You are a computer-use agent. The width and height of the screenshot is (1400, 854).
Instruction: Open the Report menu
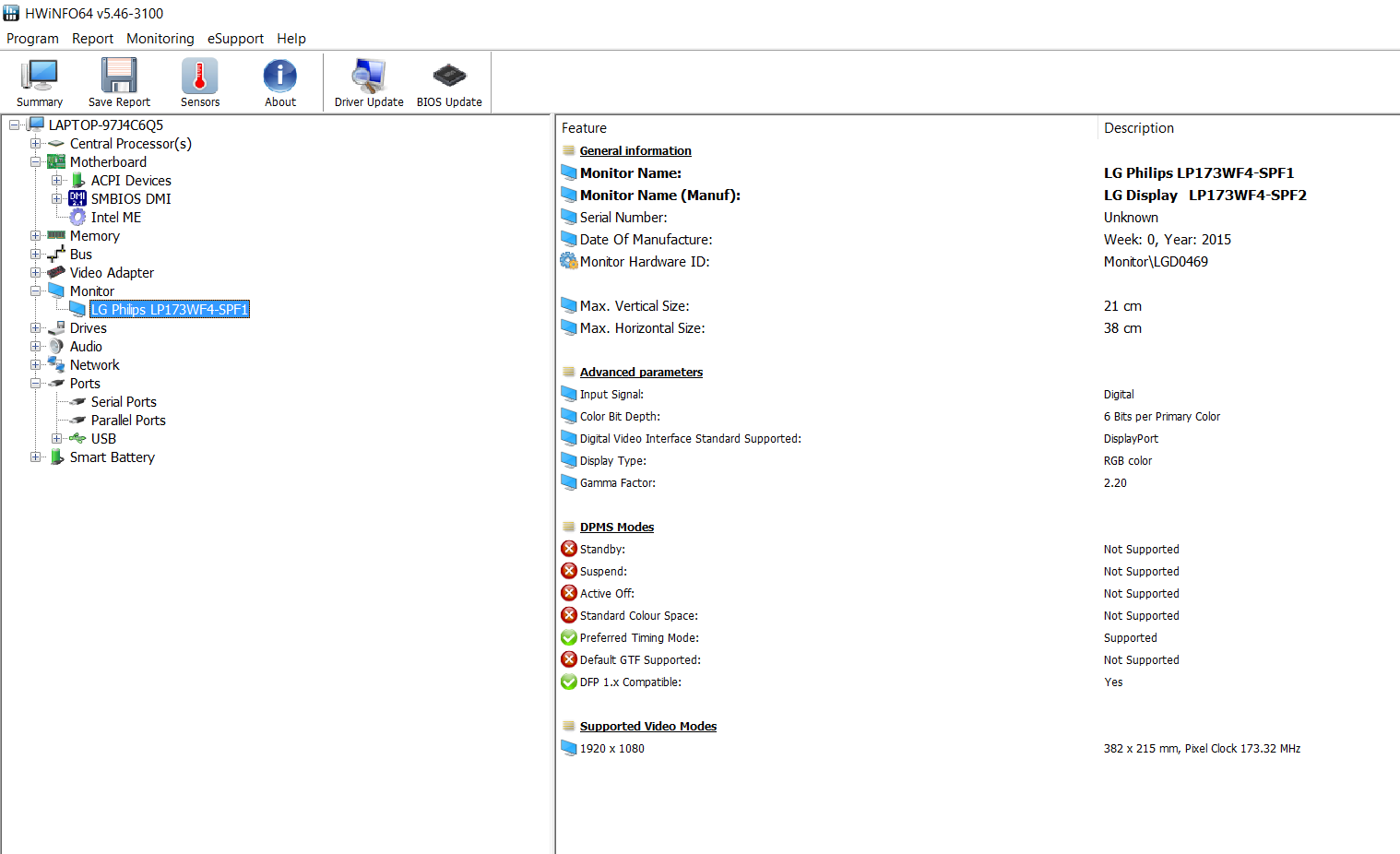tap(92, 39)
